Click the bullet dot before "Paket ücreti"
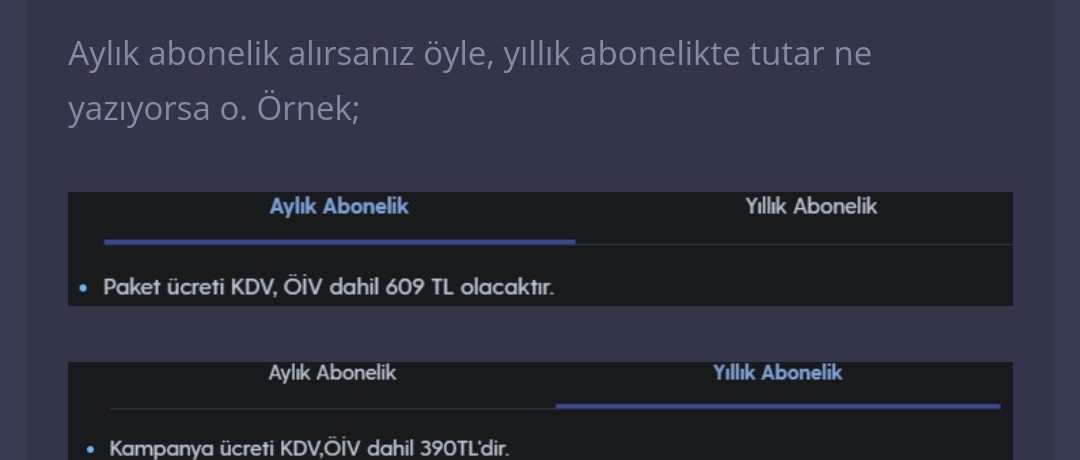Viewport: 1080px width, 460px height. (84, 288)
